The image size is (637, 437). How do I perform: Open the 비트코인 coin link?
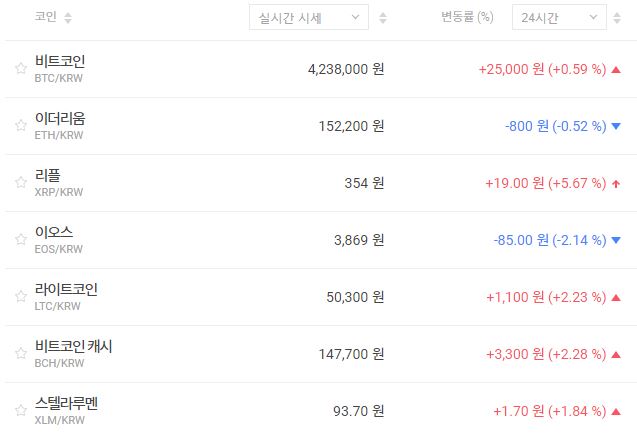(x=60, y=61)
